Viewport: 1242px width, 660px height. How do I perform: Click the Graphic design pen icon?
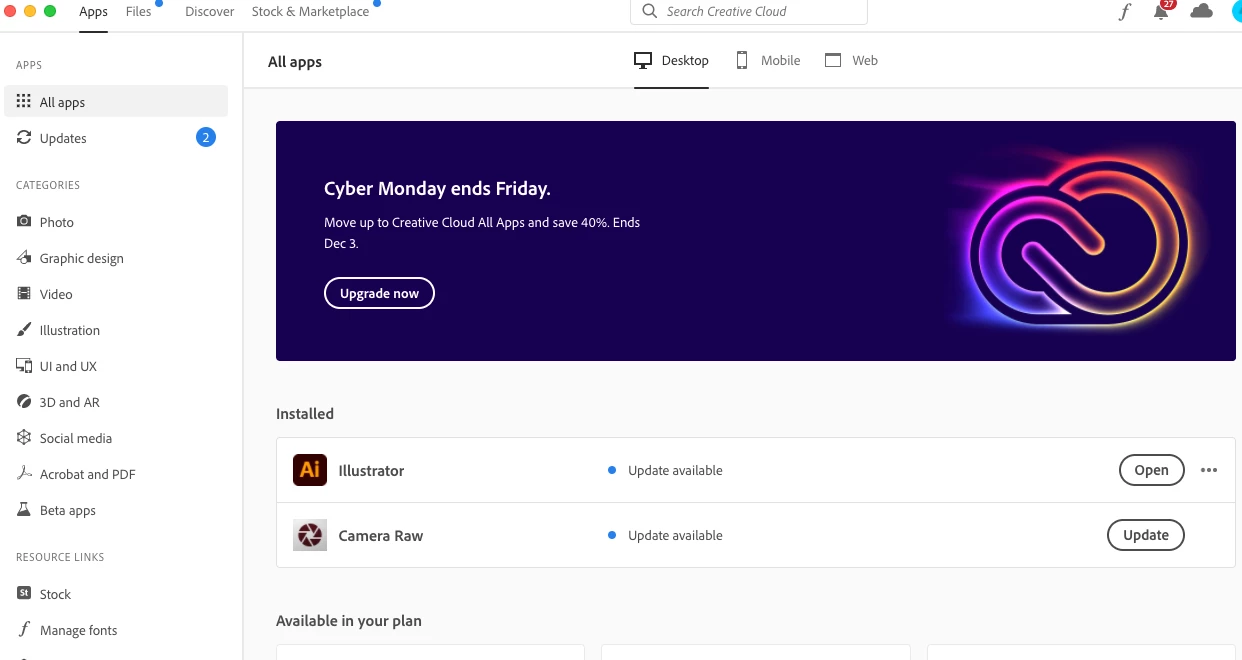[24, 258]
